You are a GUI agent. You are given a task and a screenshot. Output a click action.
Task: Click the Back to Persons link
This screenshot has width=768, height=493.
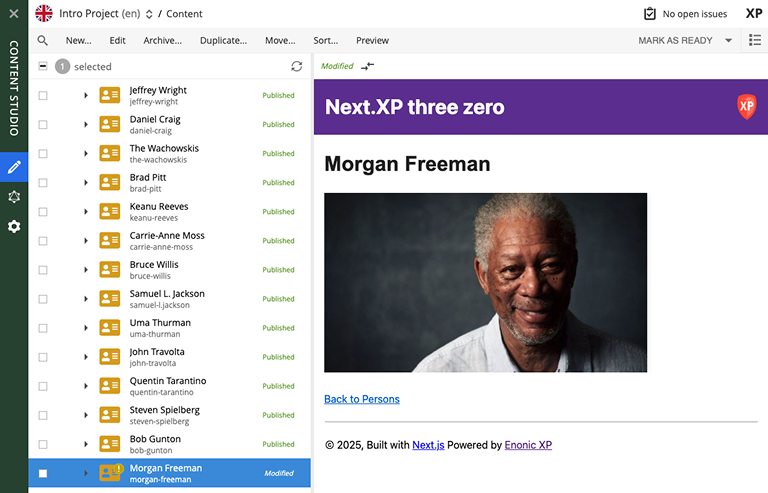(x=361, y=399)
